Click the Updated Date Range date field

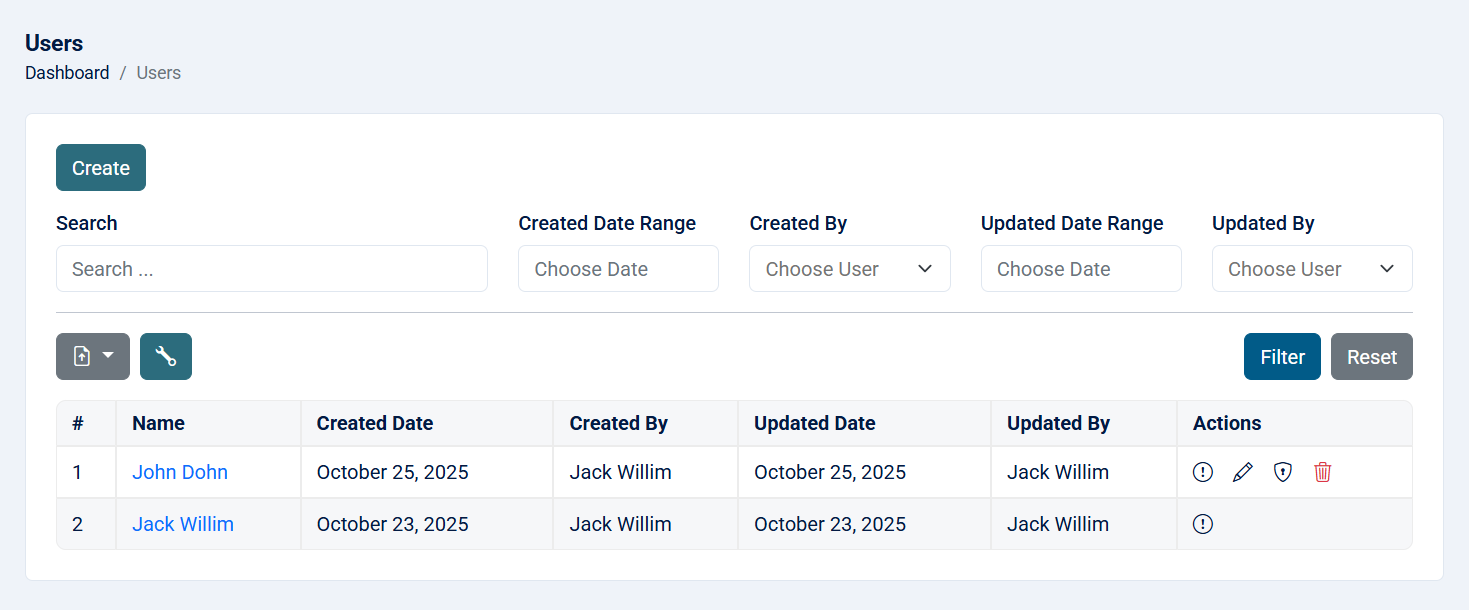pos(1081,269)
